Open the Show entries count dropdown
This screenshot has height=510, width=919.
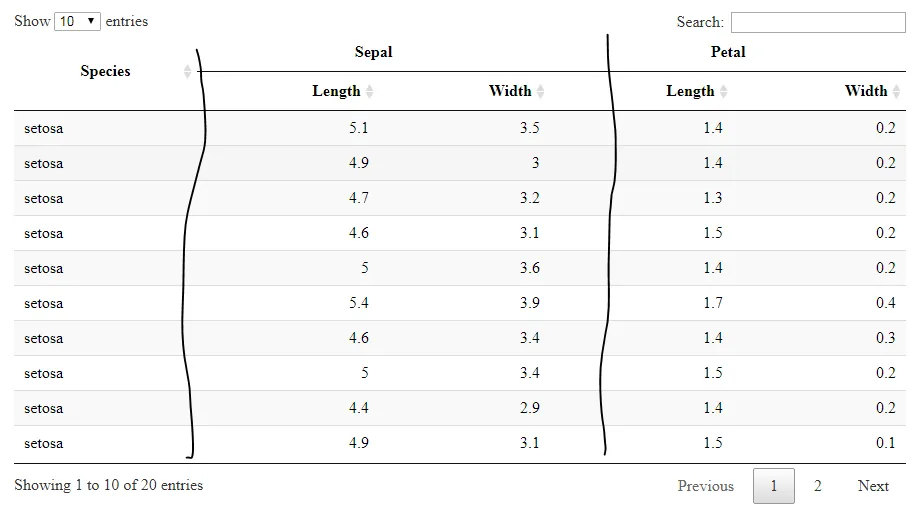pos(77,22)
